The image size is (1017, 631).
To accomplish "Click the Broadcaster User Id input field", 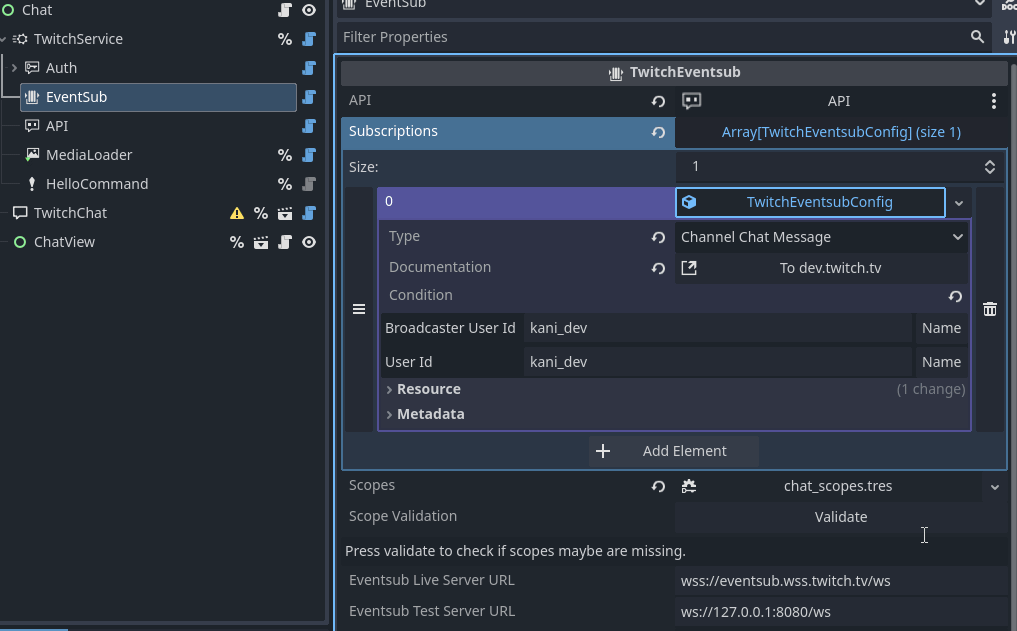I will [x=717, y=328].
